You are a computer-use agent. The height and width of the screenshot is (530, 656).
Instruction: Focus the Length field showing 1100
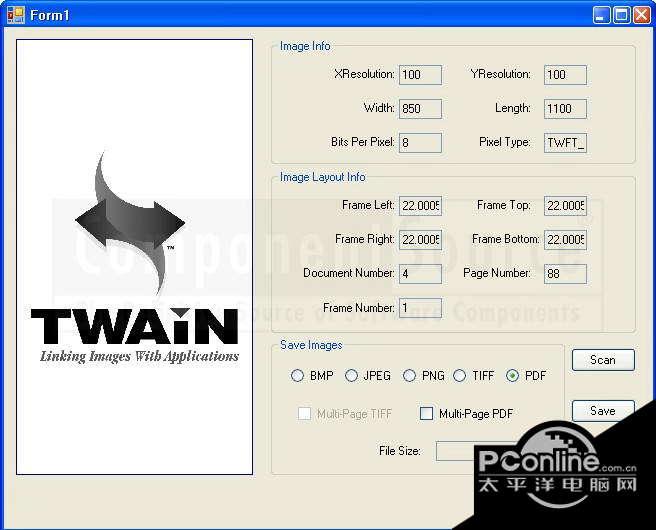(565, 109)
